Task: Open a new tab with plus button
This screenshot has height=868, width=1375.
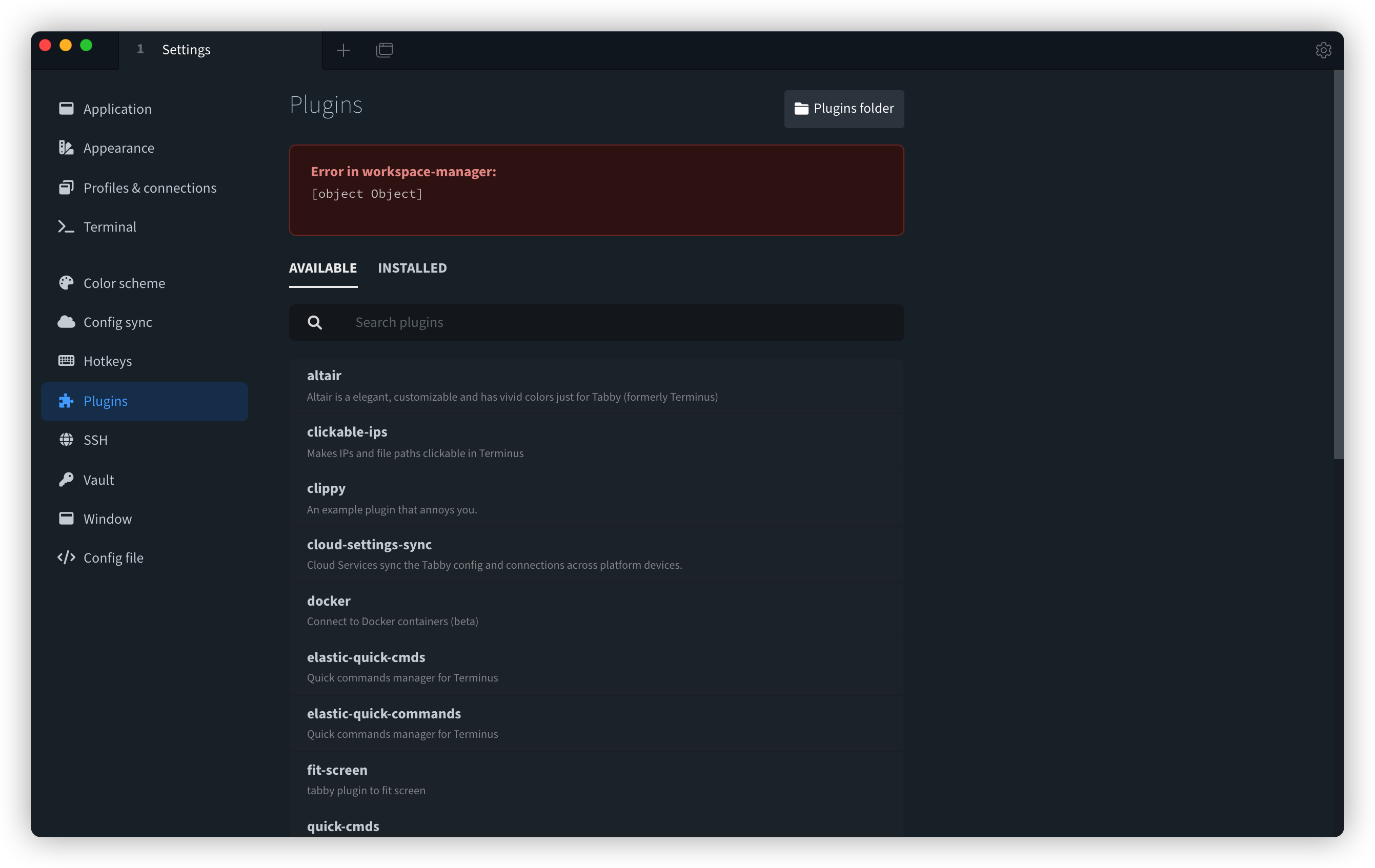Action: [343, 50]
